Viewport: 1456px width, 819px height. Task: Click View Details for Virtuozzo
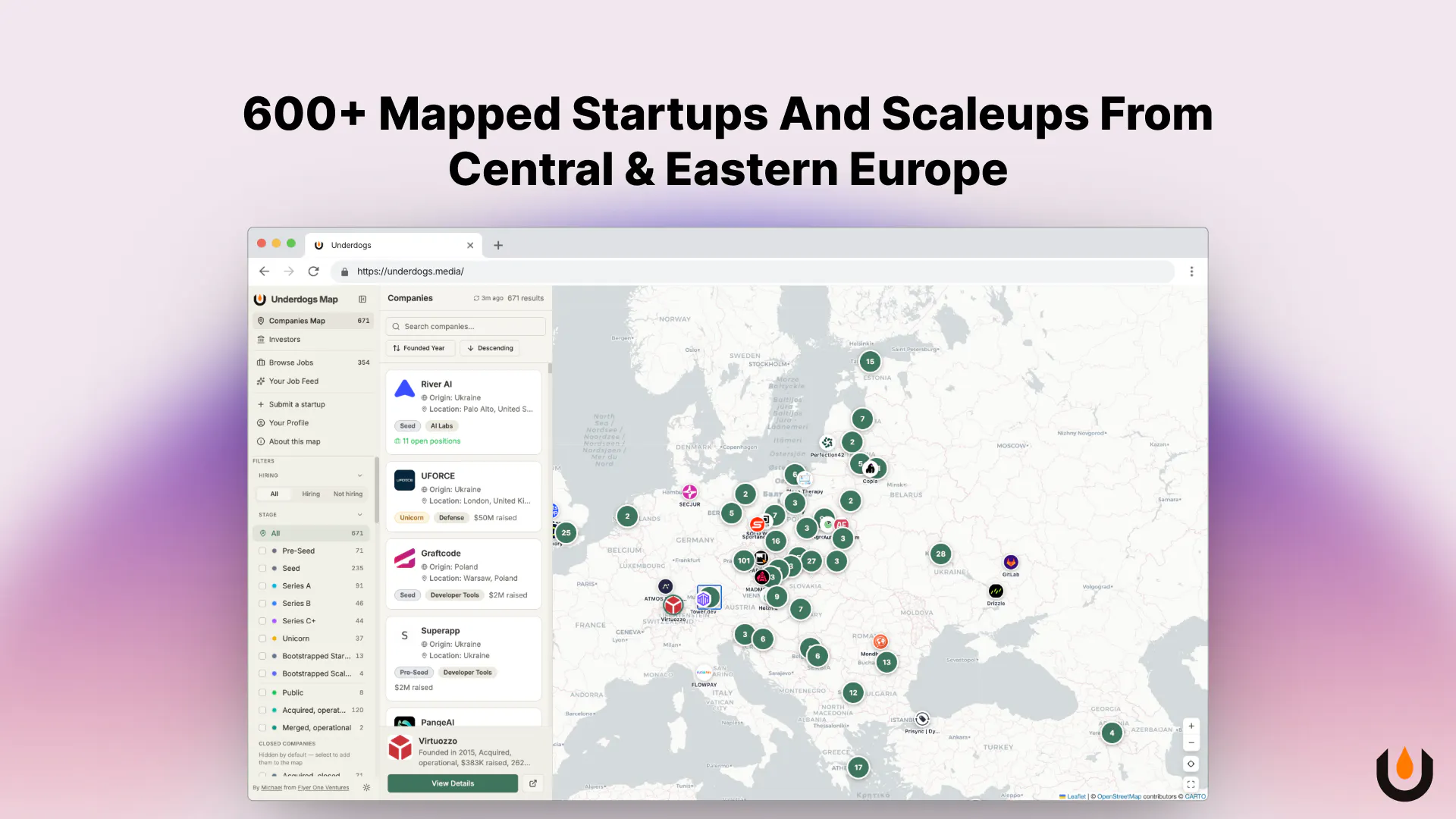pyautogui.click(x=453, y=783)
